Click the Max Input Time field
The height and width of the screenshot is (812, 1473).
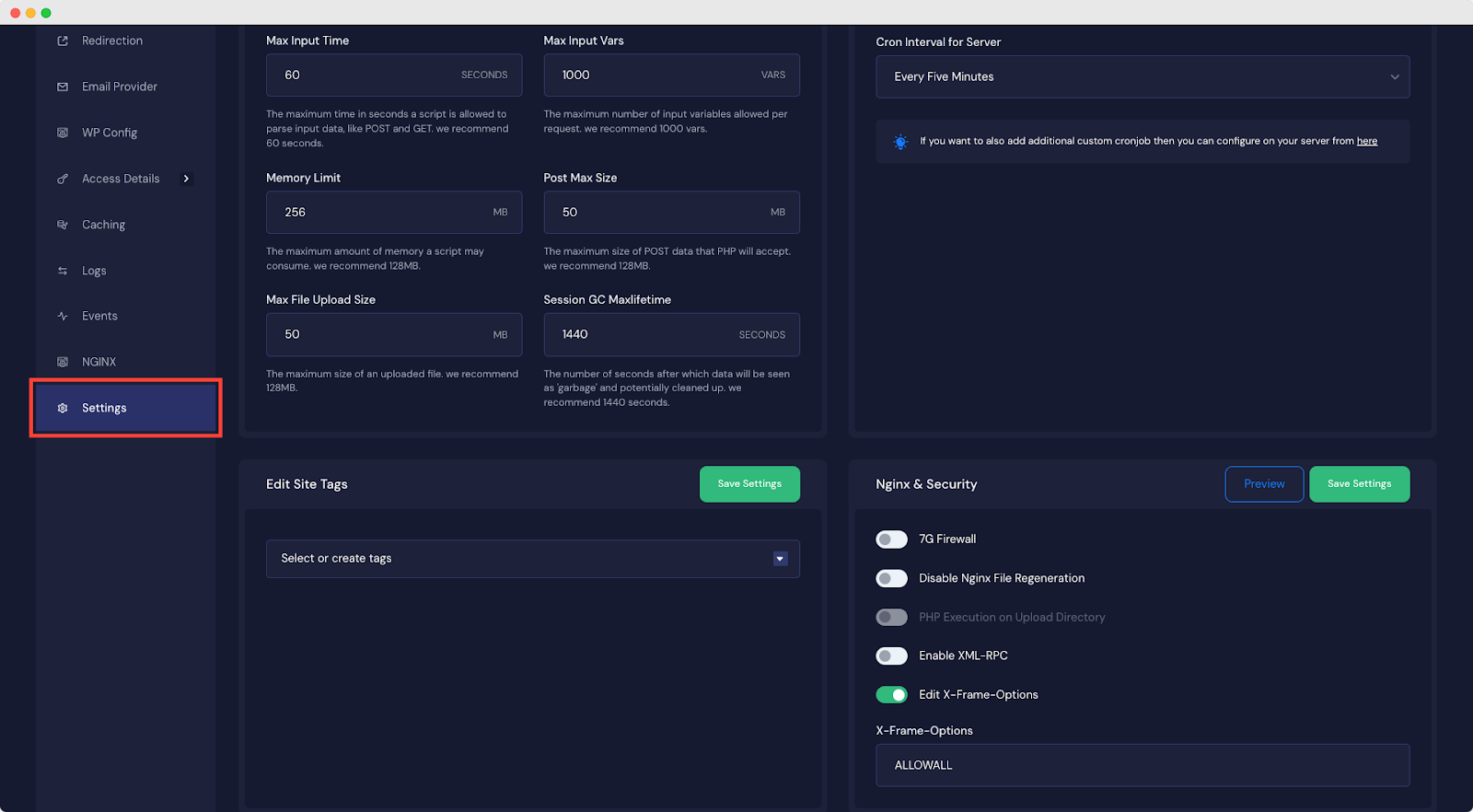pos(394,75)
